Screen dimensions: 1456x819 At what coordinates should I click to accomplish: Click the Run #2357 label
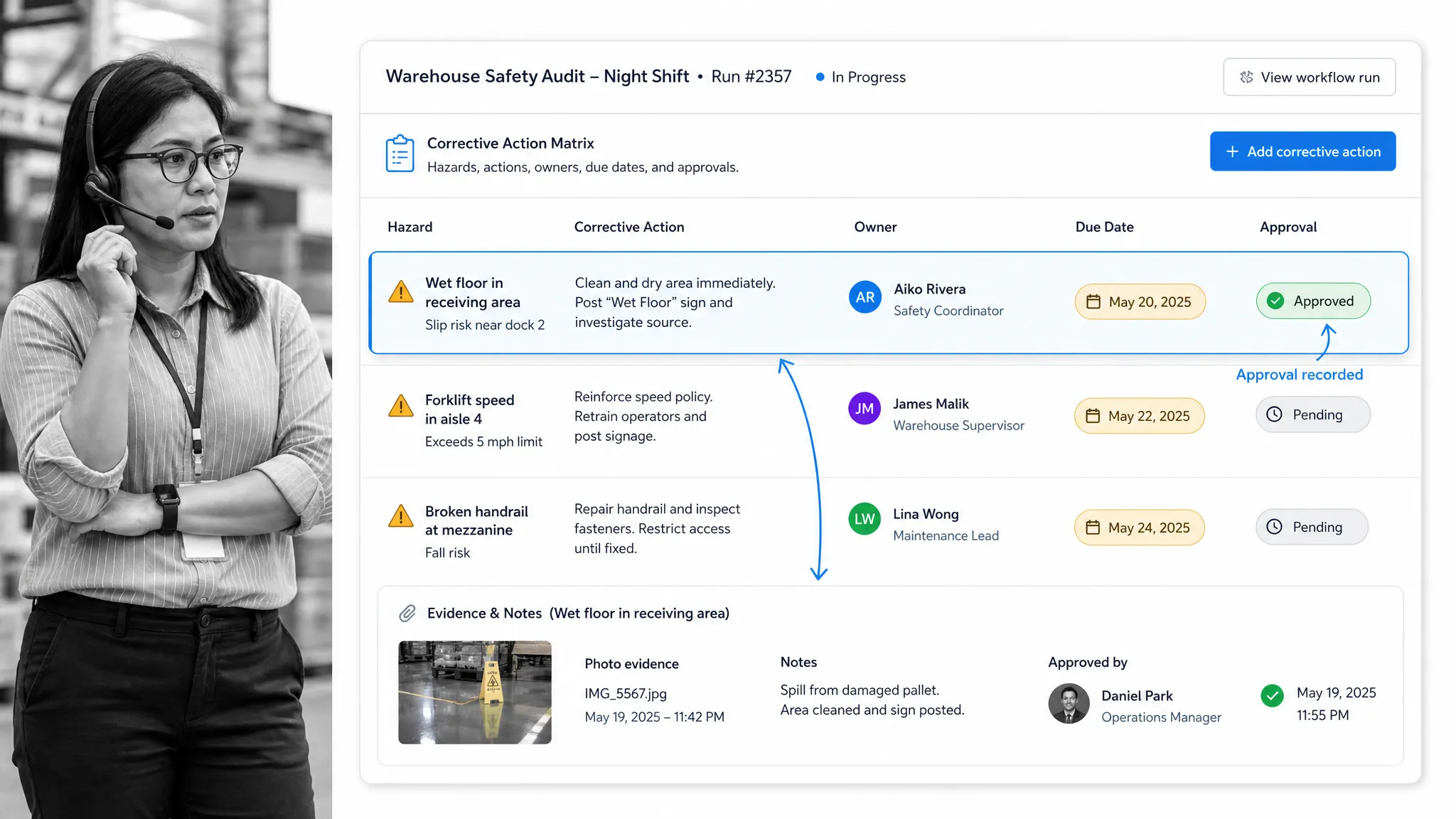751,77
